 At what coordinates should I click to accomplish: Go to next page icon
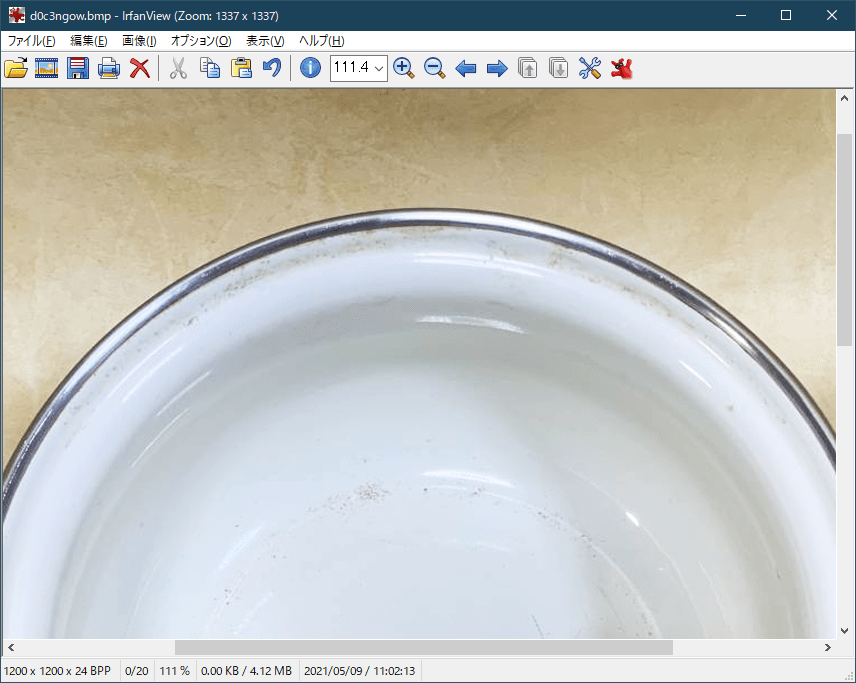[558, 68]
